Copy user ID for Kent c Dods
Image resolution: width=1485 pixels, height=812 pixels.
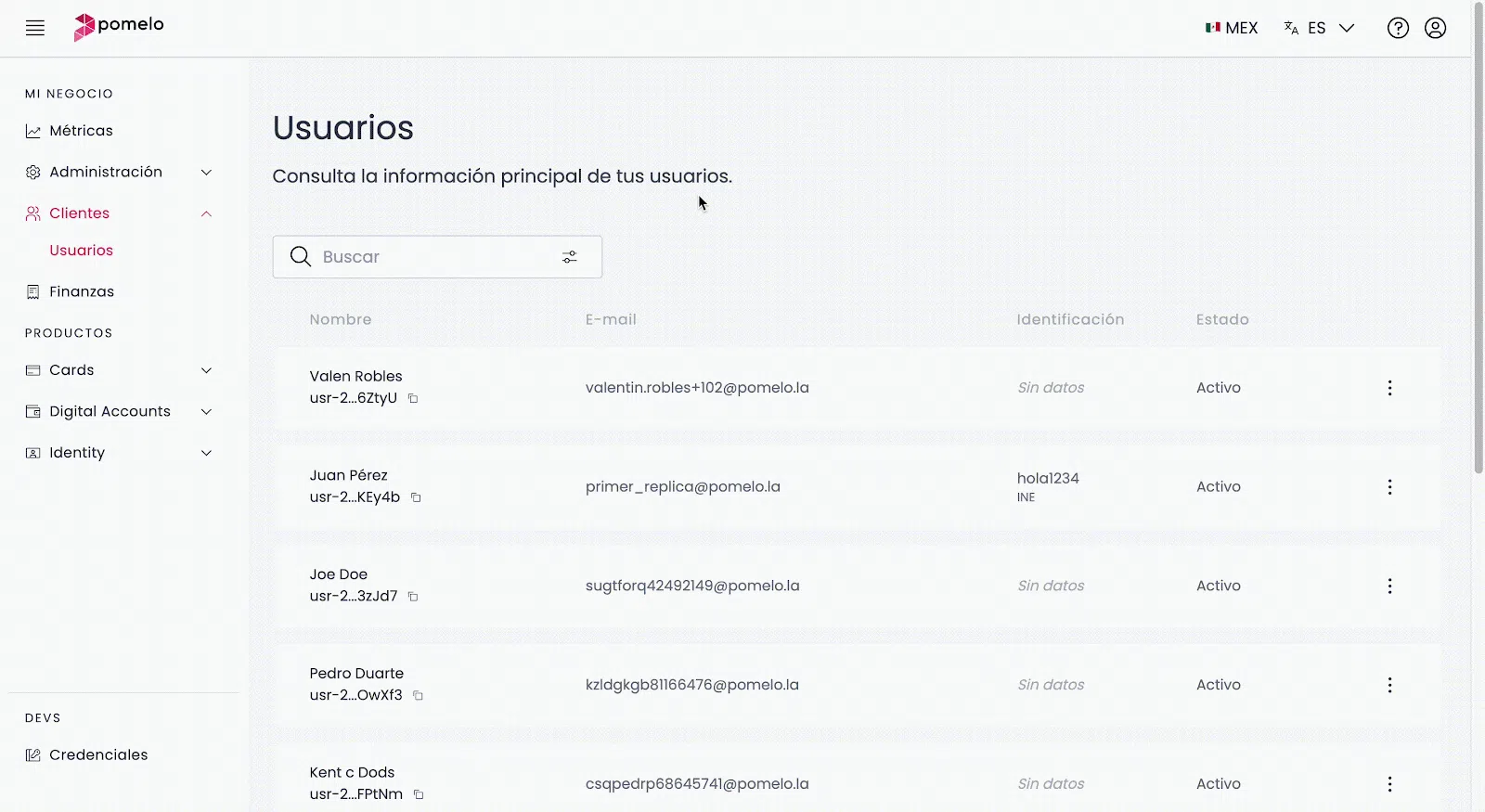tap(420, 794)
